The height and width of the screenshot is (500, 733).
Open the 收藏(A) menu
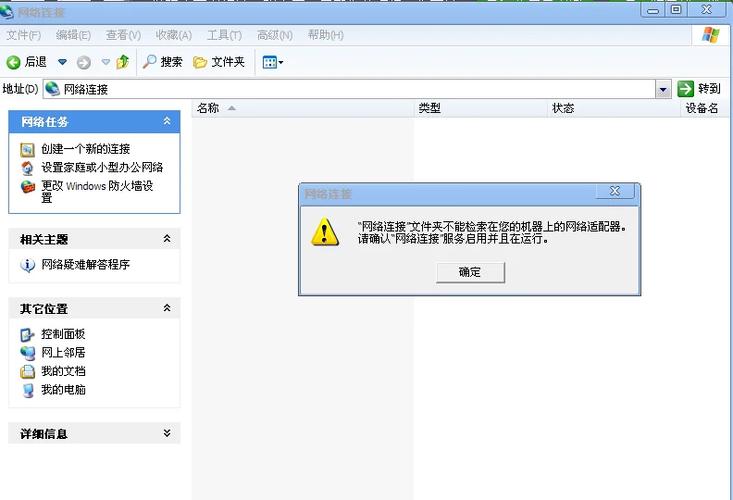click(173, 35)
